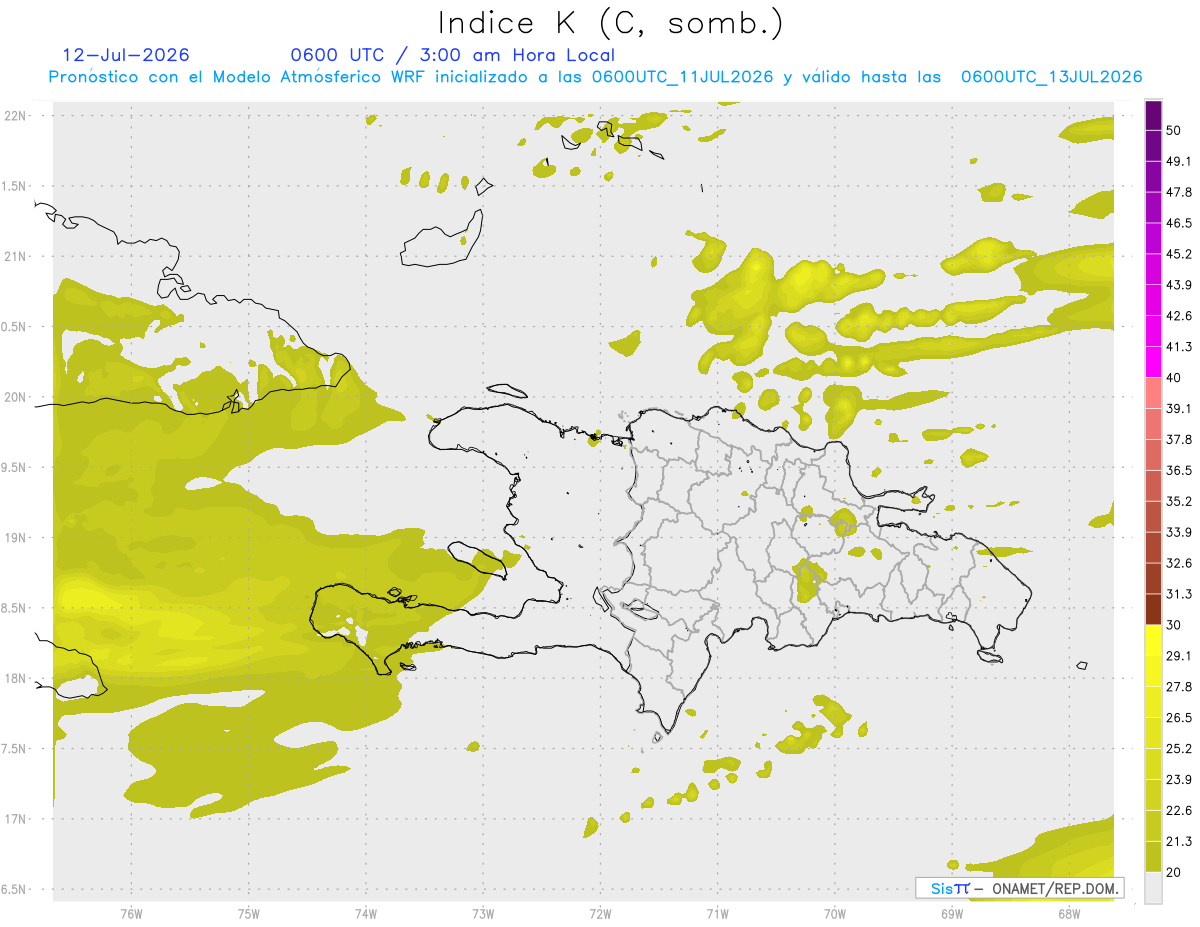The image size is (1200, 927).
Task: Click the colorbar value 36.5
Action: click(x=1179, y=470)
